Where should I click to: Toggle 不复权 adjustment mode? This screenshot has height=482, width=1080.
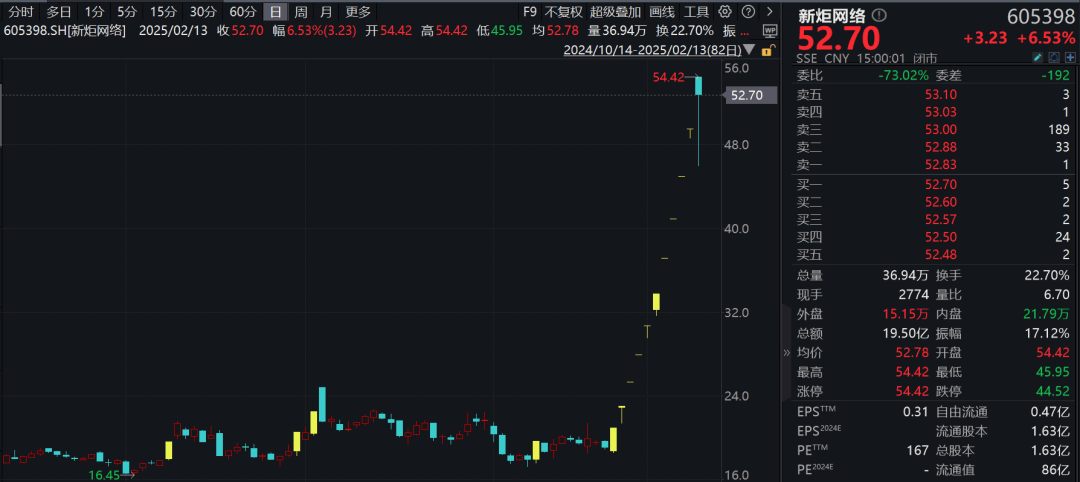563,12
